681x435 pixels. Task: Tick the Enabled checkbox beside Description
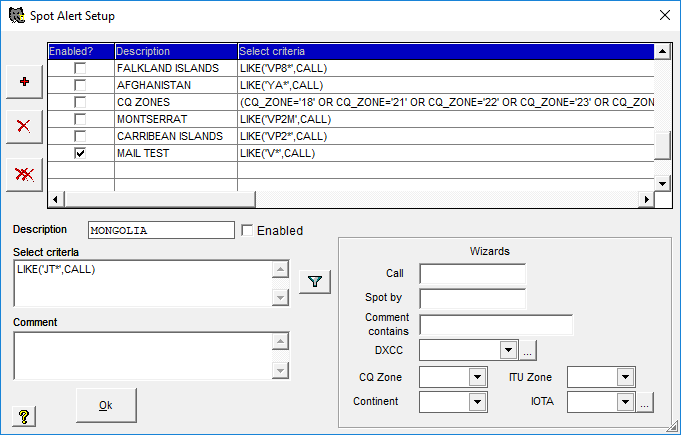tap(248, 231)
